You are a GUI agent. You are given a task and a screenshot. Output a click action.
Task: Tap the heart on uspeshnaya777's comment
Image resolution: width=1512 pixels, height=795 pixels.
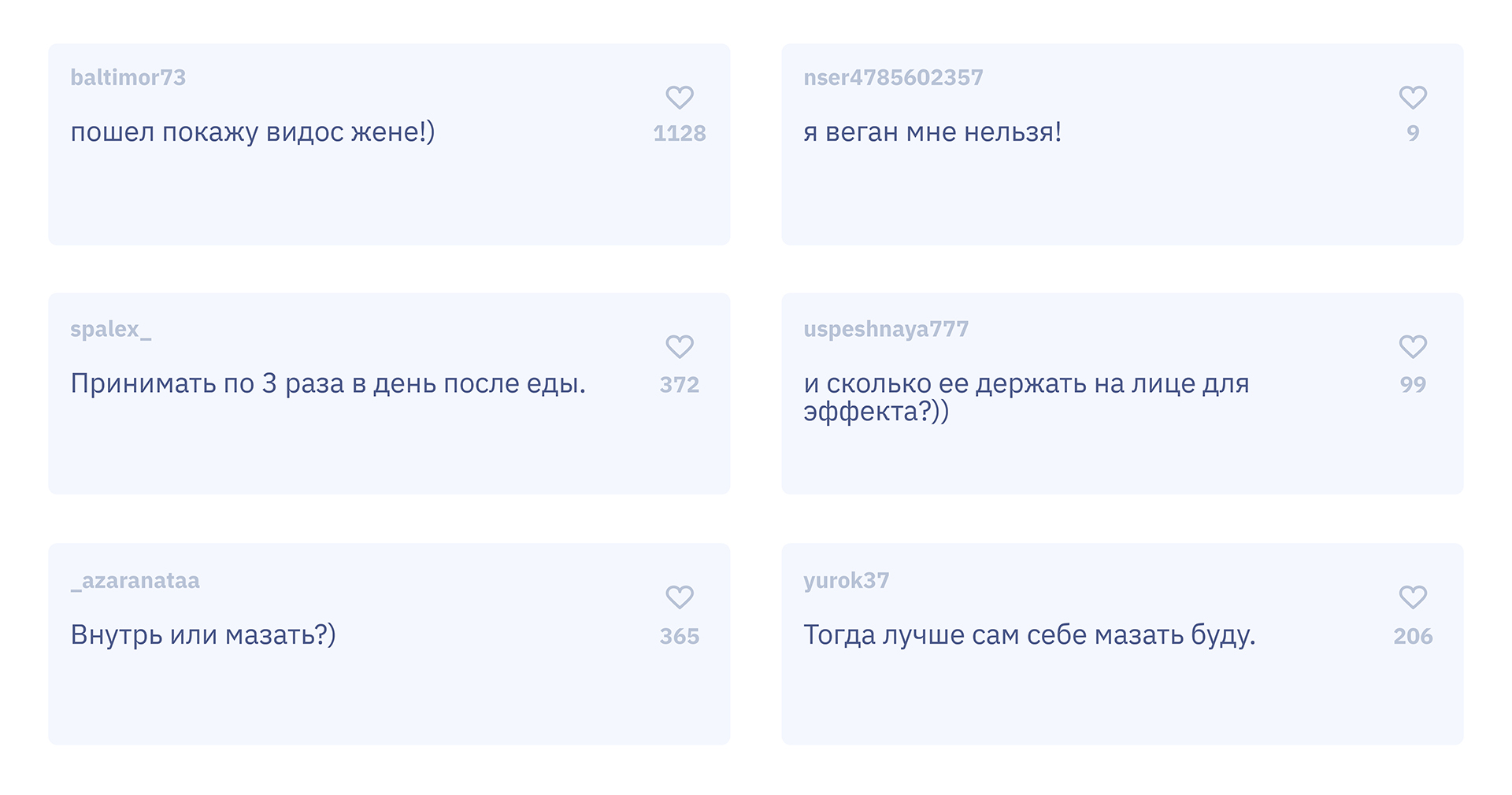(1412, 347)
